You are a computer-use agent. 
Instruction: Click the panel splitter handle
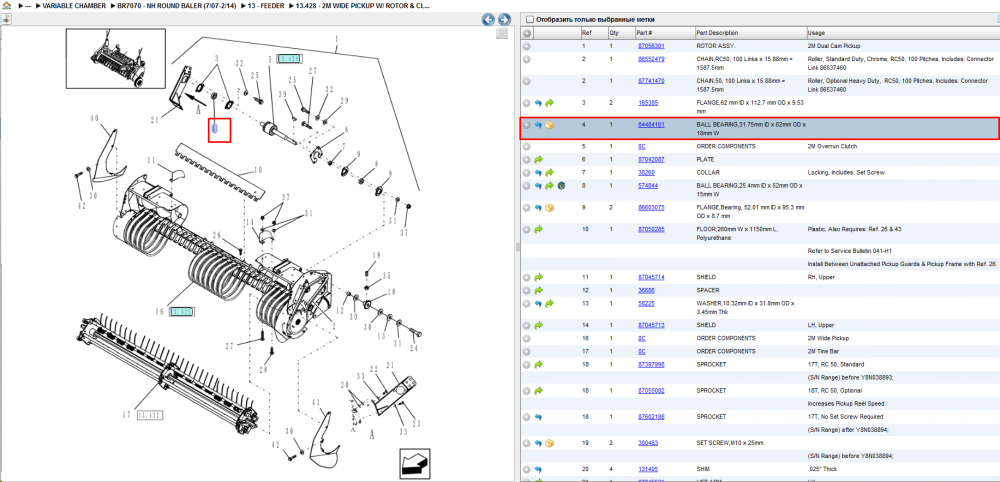pos(517,247)
